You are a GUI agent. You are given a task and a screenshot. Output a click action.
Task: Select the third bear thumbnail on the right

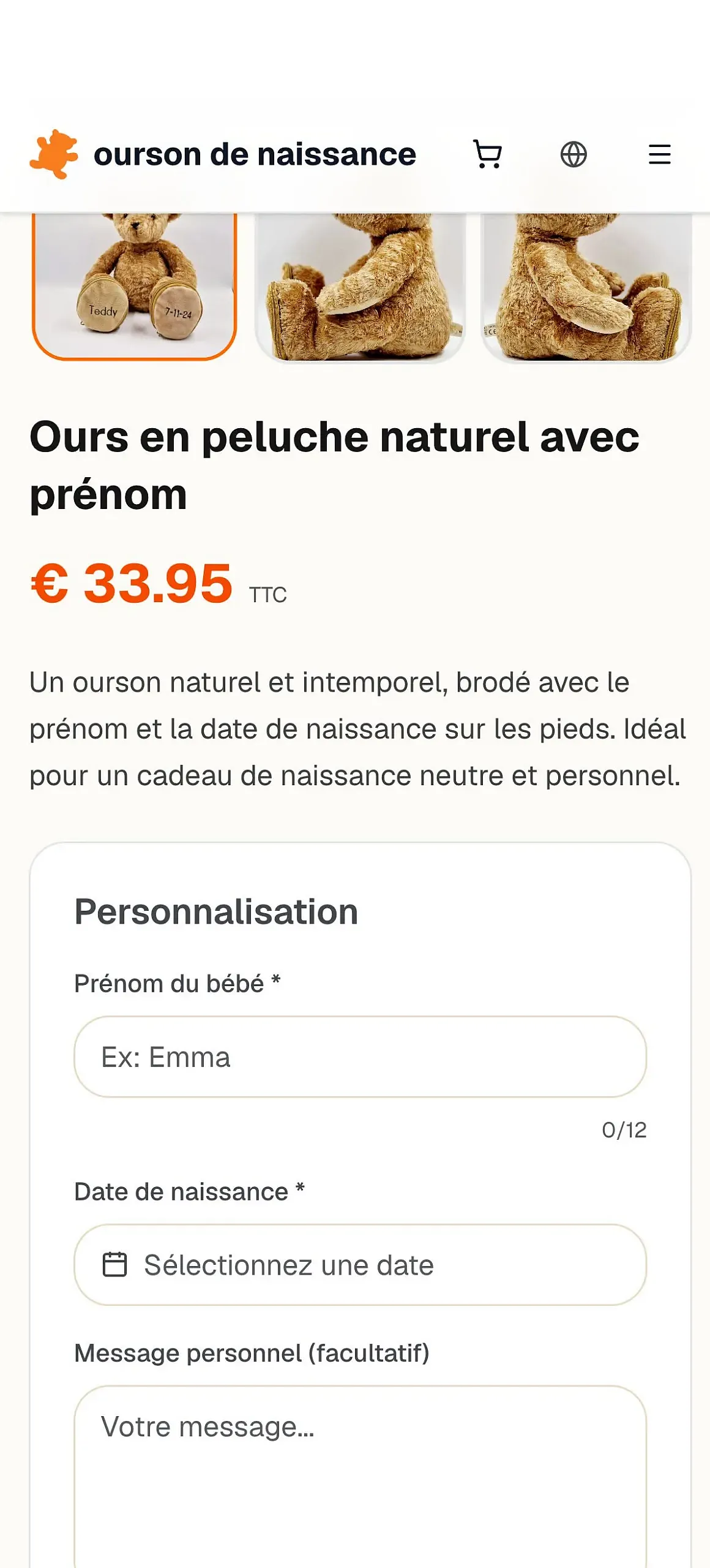point(586,287)
